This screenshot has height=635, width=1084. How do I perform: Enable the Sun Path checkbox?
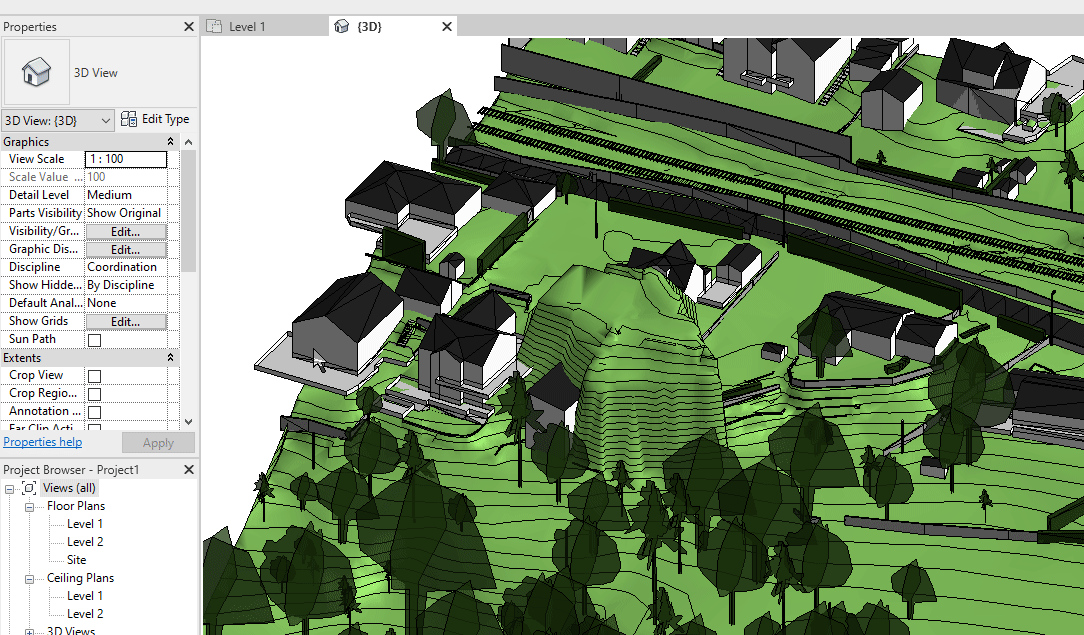pyautogui.click(x=95, y=340)
